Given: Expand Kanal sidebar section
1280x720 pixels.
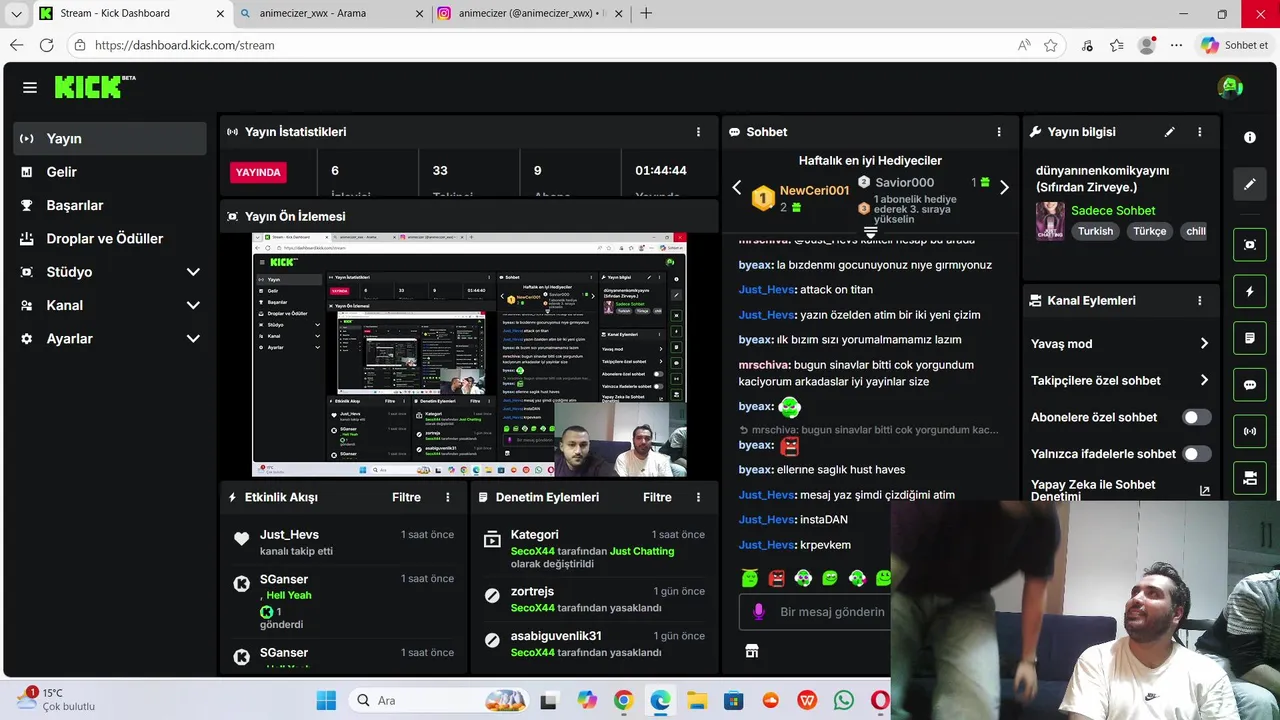Looking at the screenshot, I should (193, 305).
